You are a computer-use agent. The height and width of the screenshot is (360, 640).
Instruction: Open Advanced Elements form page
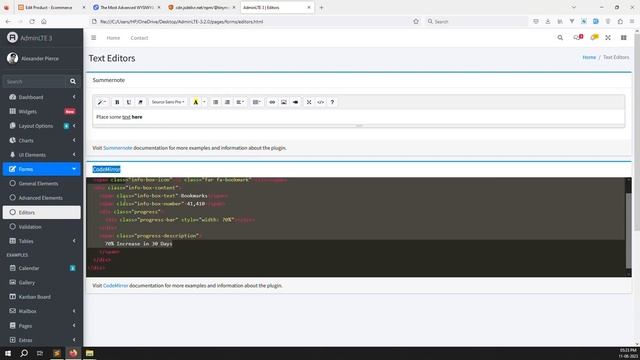[x=42, y=198]
